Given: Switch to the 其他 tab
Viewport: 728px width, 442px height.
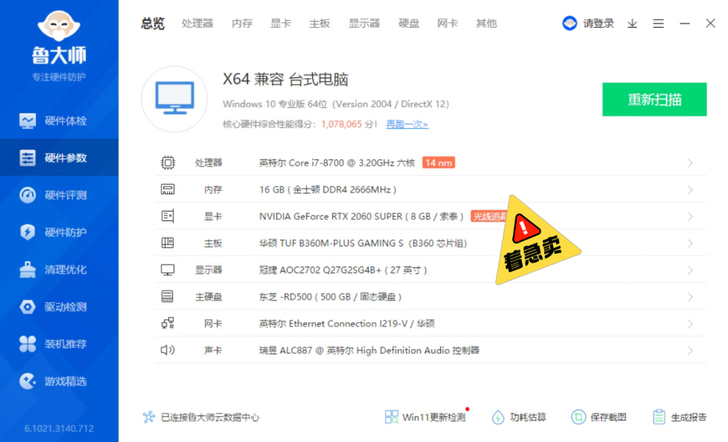Looking at the screenshot, I should tap(486, 23).
